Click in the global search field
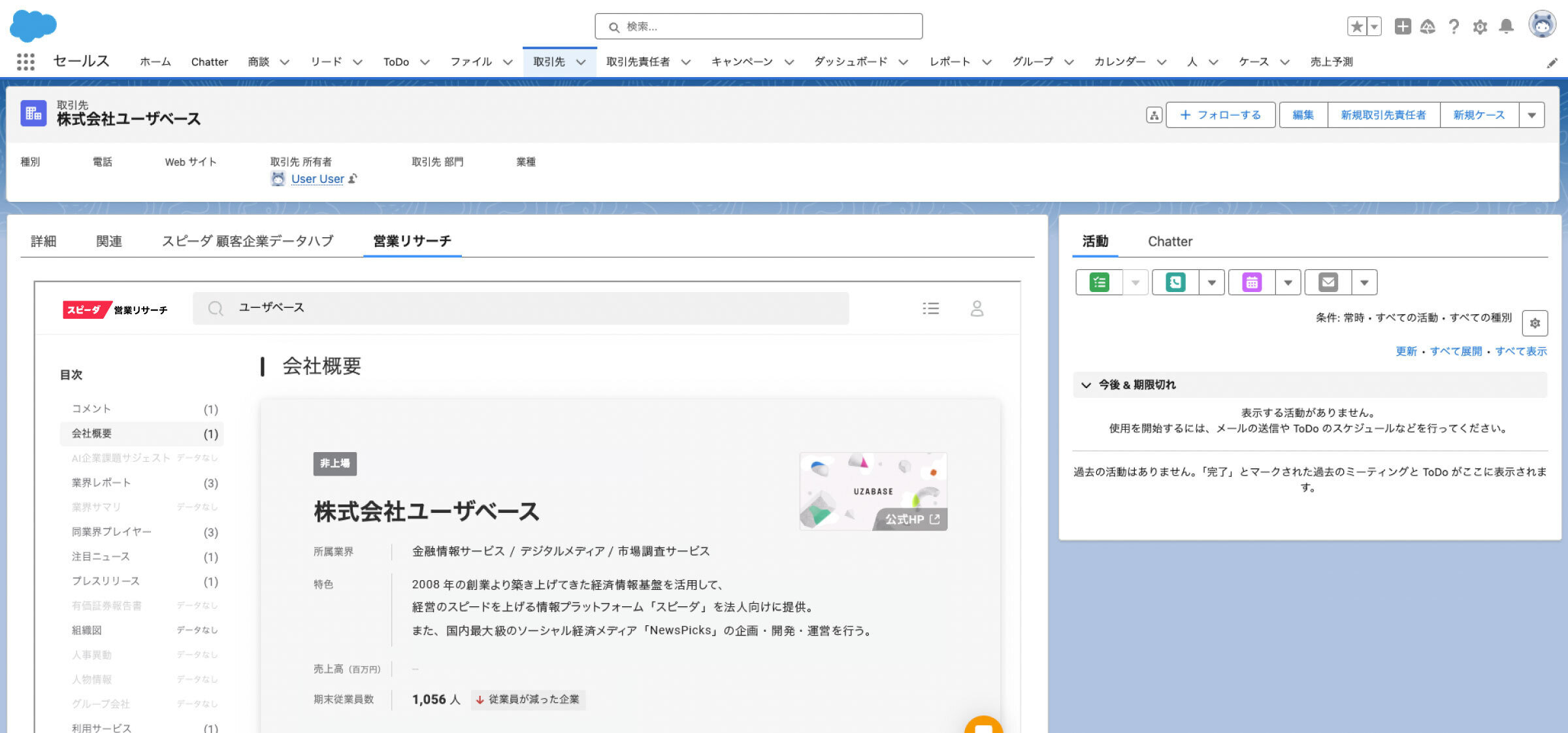The image size is (1568, 733). (x=758, y=26)
